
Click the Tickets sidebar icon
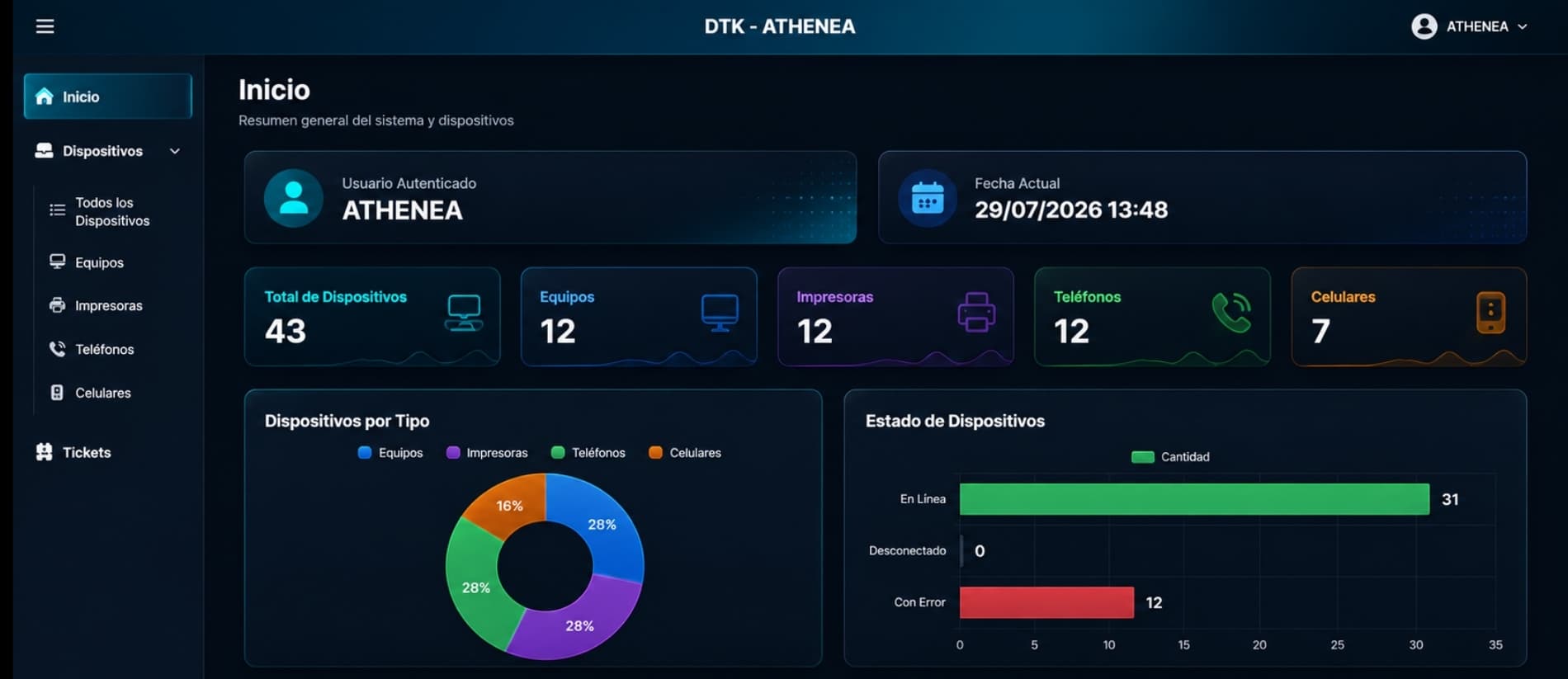tap(45, 452)
